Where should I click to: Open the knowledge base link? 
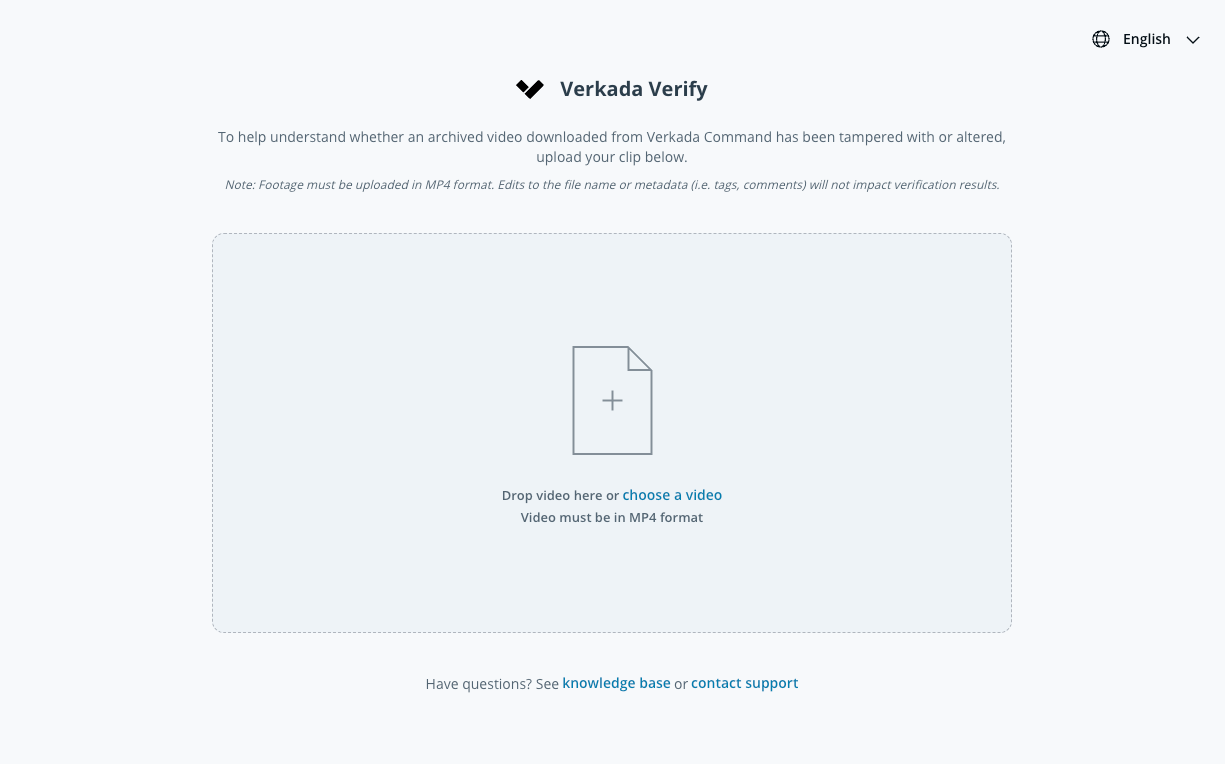pos(616,683)
